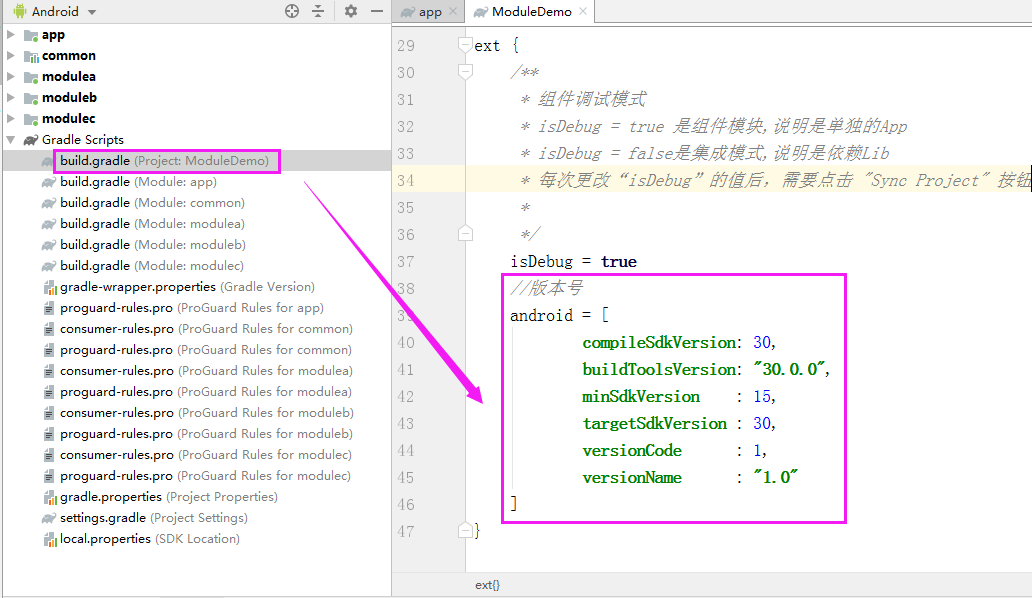Close the app editor tab
1032x598 pixels.
(453, 11)
